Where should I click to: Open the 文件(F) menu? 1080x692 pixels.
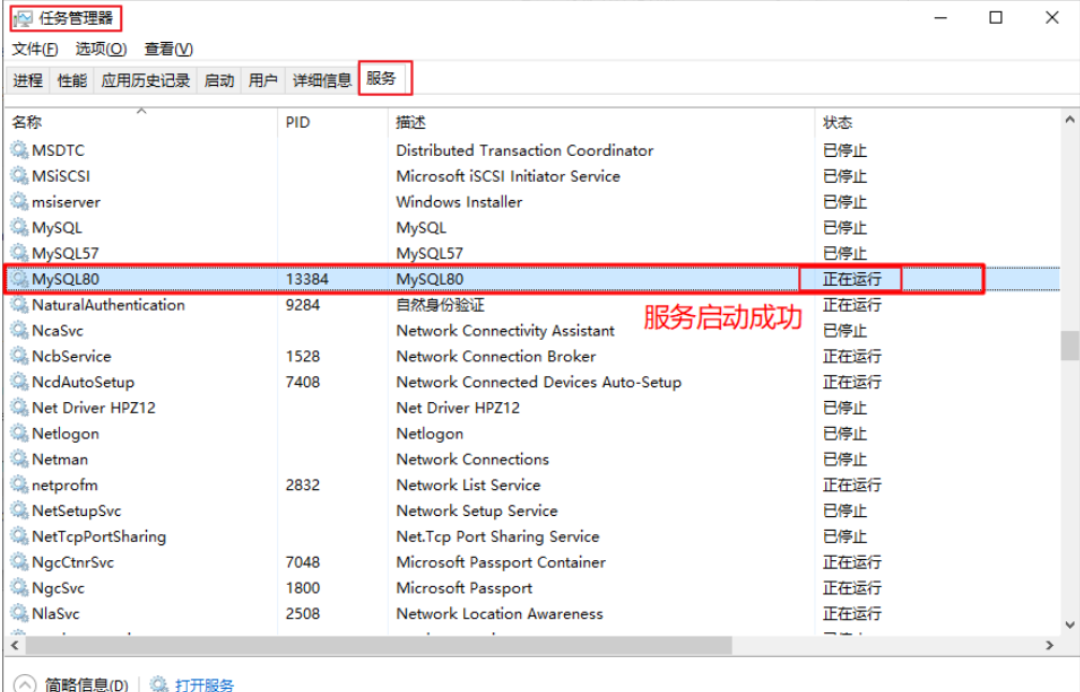[x=35, y=49]
